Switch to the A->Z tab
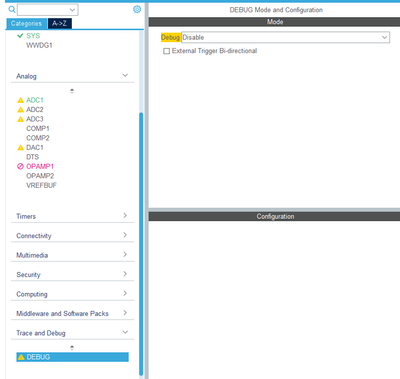The height and width of the screenshot is (379, 400). tap(59, 23)
